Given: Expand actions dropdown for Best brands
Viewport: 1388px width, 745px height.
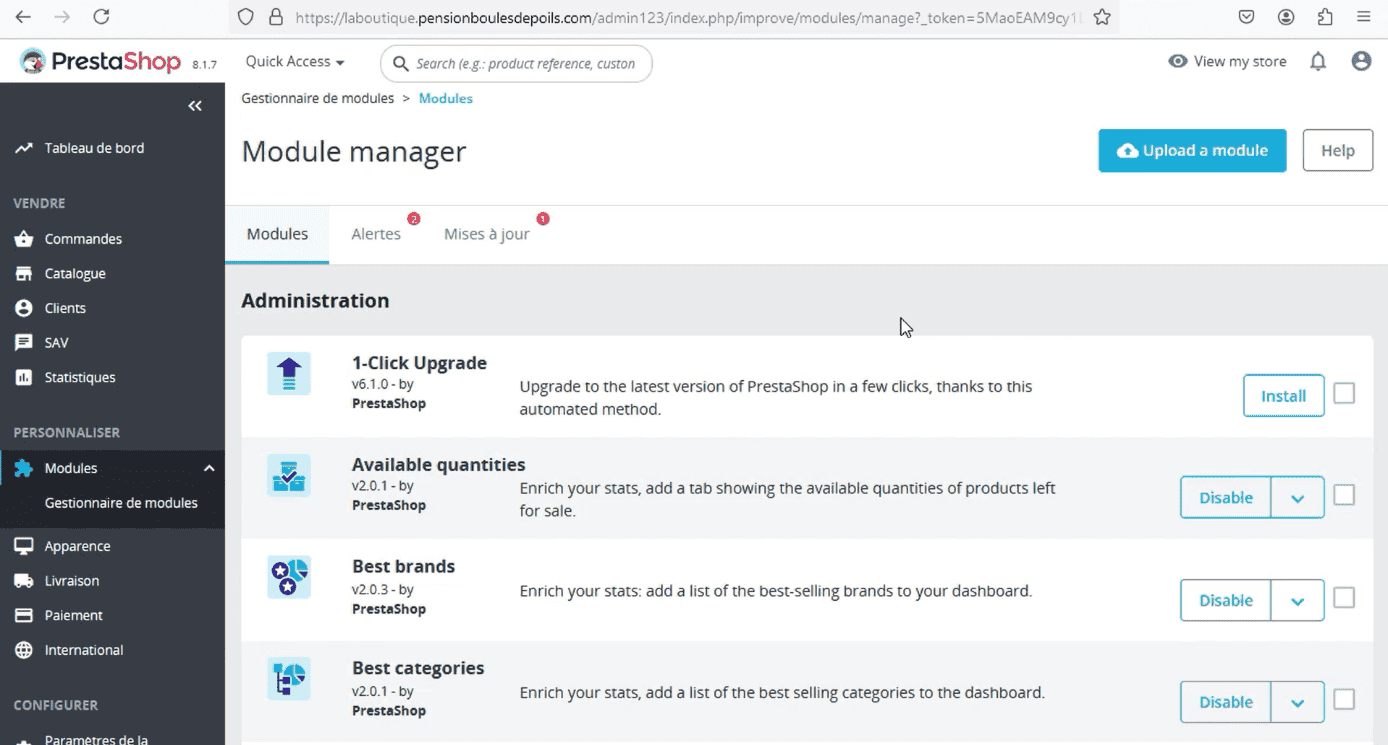Looking at the screenshot, I should point(1298,600).
